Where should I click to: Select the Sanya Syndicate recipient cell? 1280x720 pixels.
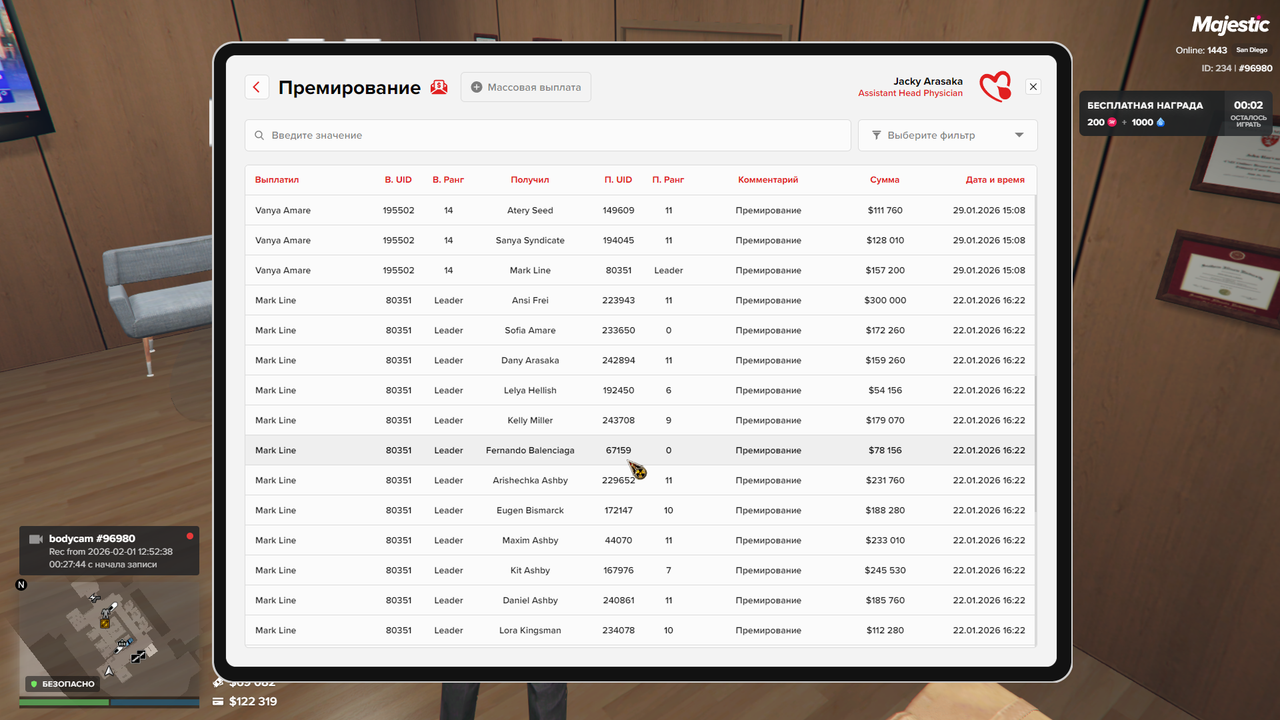click(x=530, y=241)
